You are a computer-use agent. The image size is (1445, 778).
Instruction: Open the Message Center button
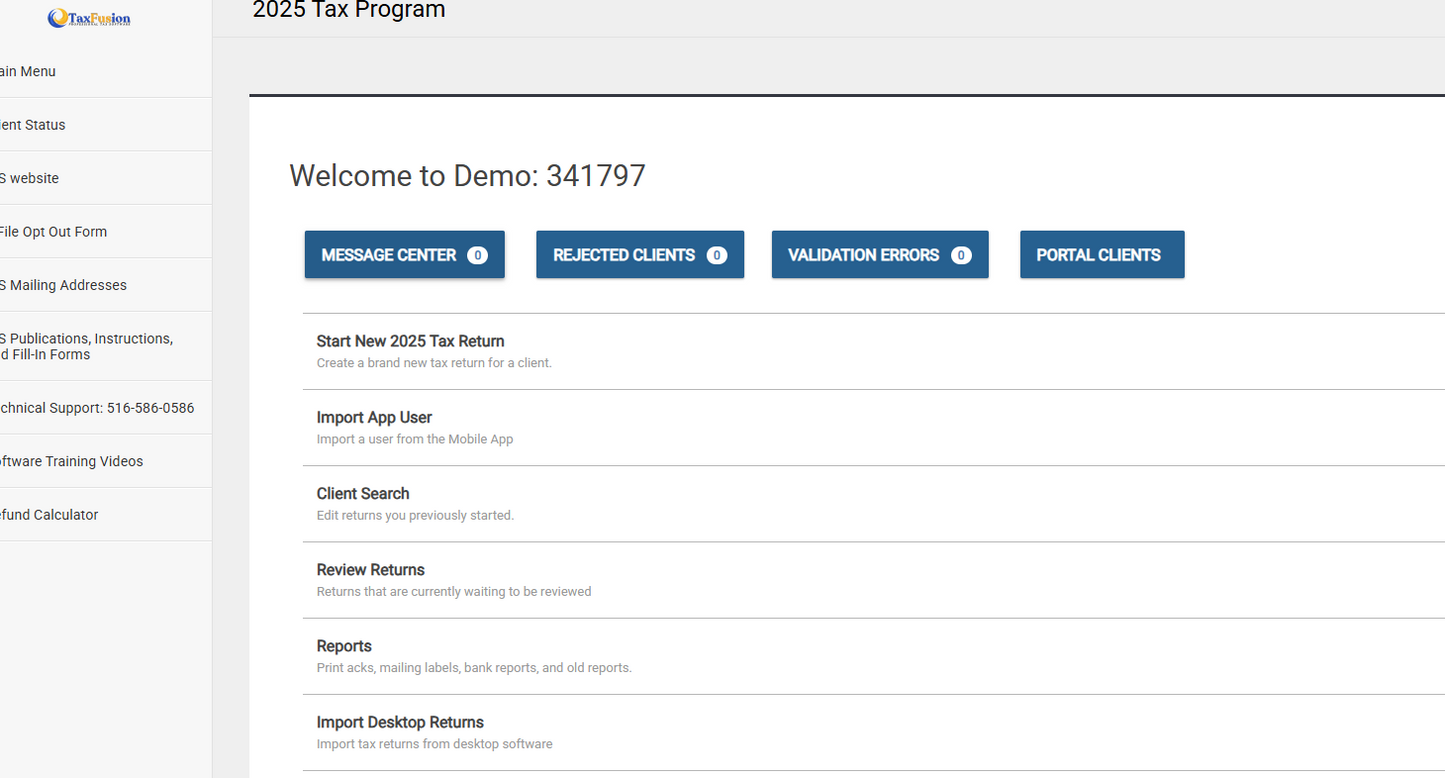pyautogui.click(x=404, y=255)
